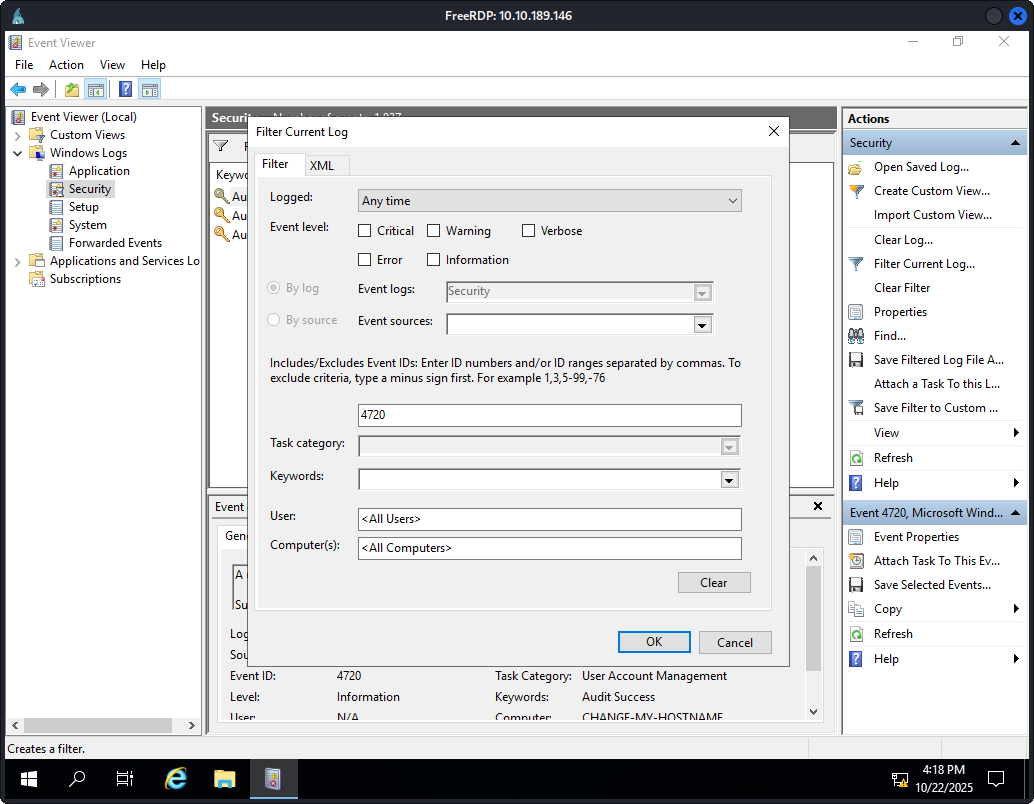
Task: Click the Find binoculars icon
Action: click(x=856, y=336)
